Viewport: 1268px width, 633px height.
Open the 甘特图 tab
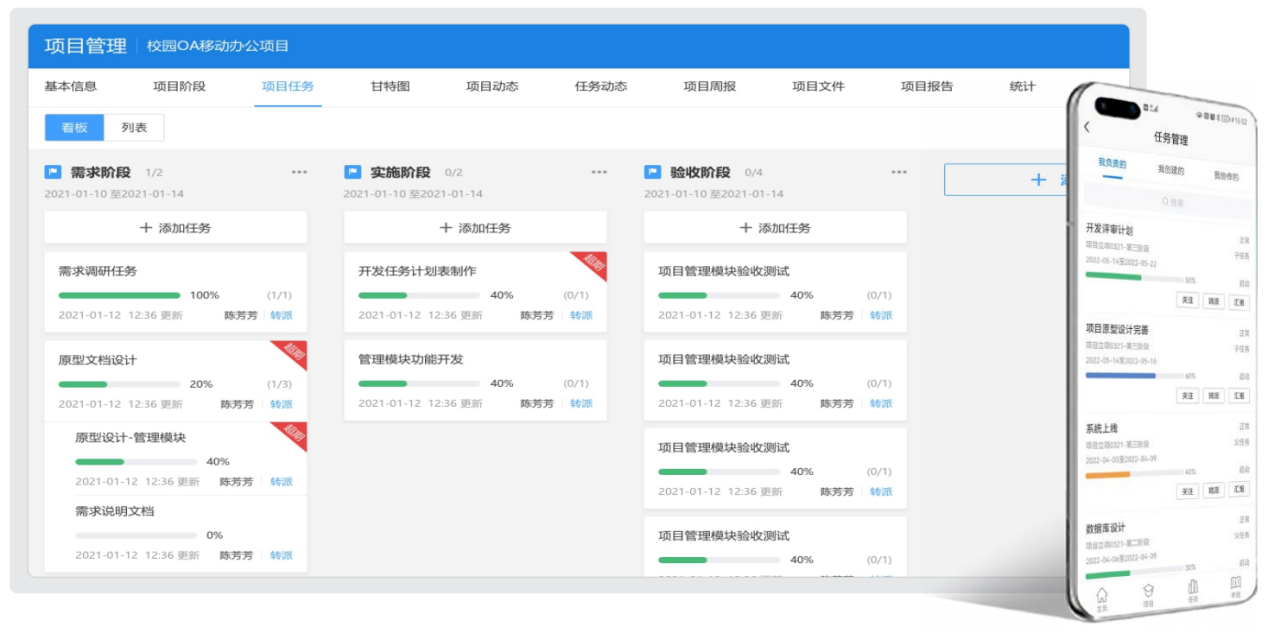click(390, 86)
